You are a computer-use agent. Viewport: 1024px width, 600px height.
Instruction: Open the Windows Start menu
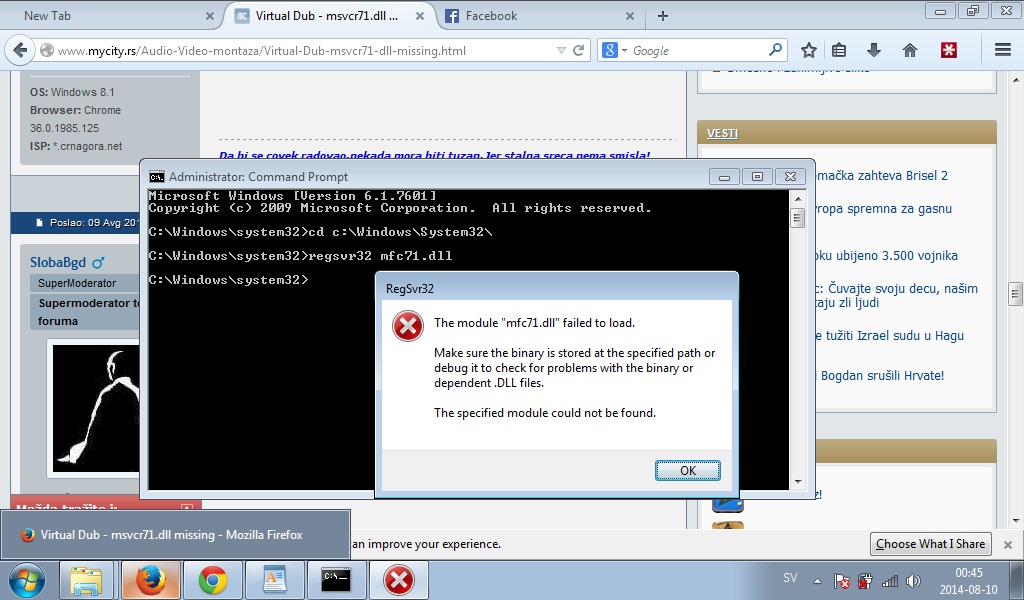click(27, 580)
